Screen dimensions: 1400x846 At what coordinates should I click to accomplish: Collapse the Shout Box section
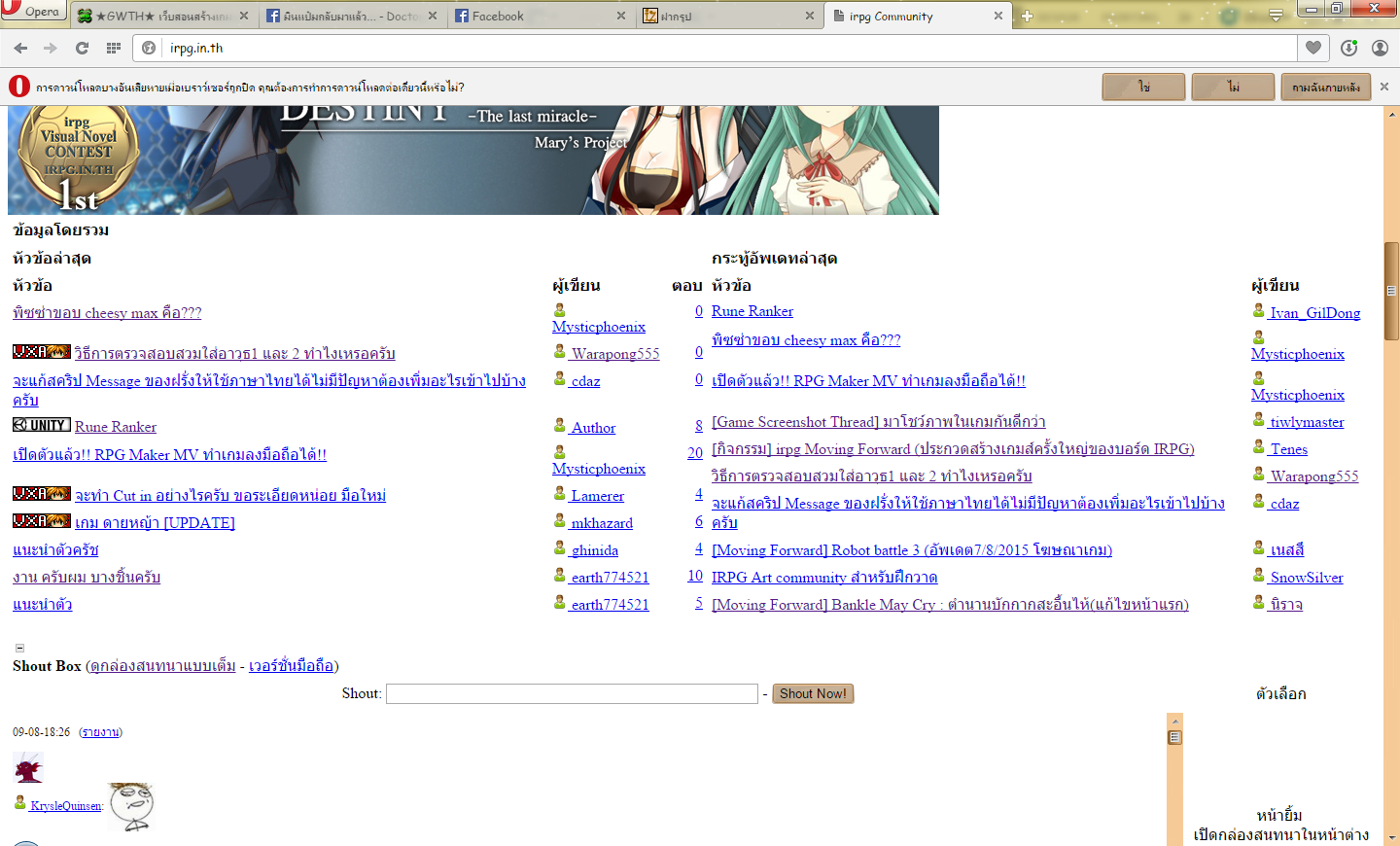[x=19, y=648]
